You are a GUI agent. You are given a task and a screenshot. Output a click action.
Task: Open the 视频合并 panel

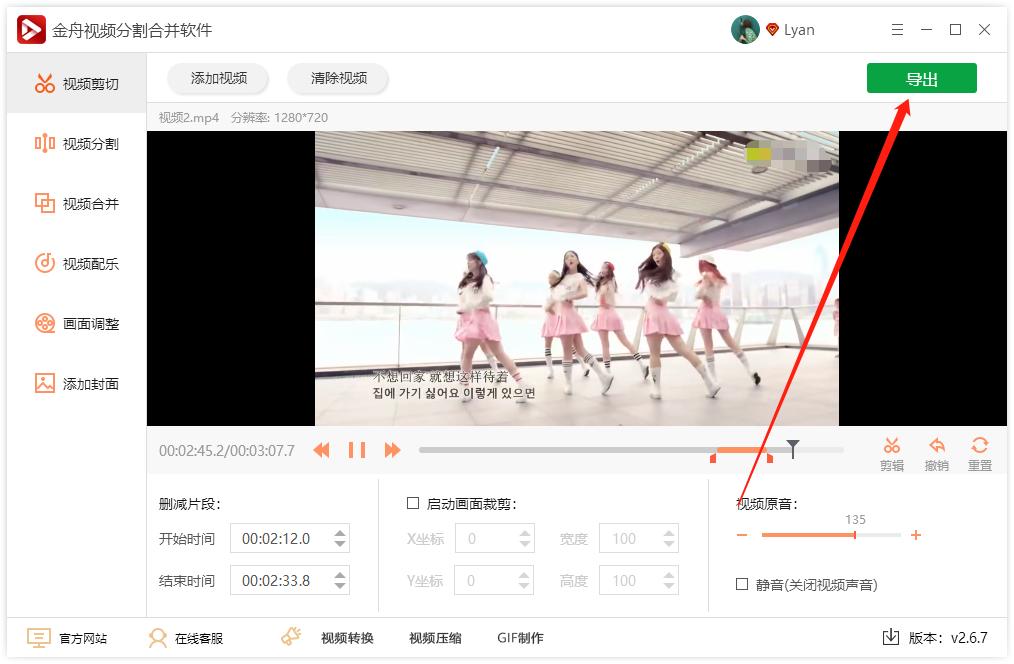[x=74, y=203]
